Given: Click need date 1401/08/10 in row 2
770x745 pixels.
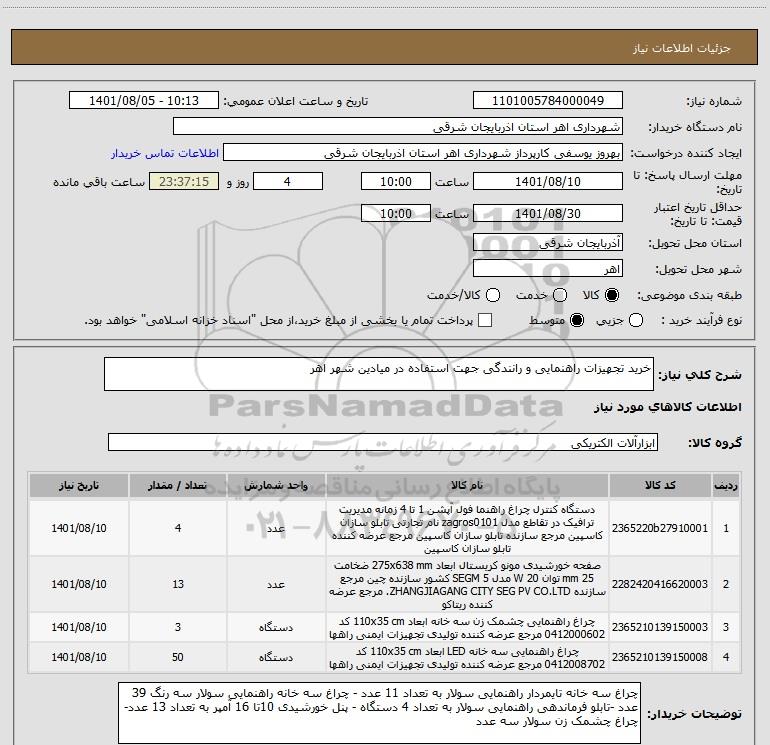Looking at the screenshot, I should 79,584.
